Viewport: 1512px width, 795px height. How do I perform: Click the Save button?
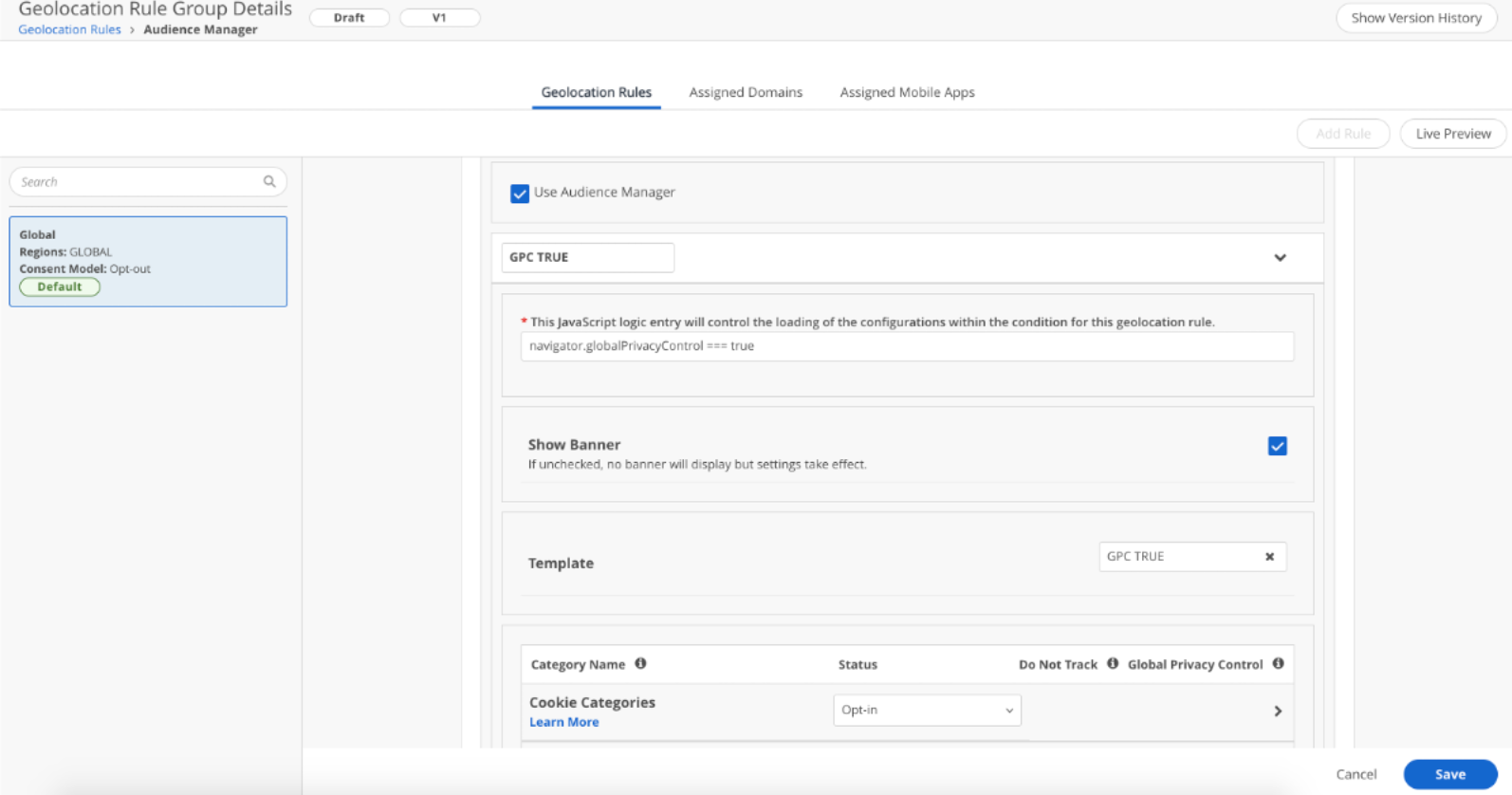click(1450, 774)
